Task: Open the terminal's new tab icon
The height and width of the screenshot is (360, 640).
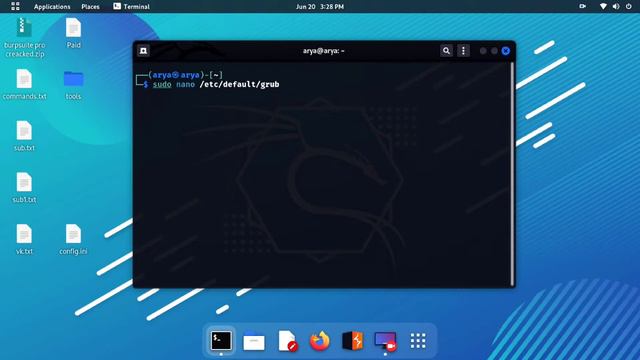Action: click(x=143, y=51)
